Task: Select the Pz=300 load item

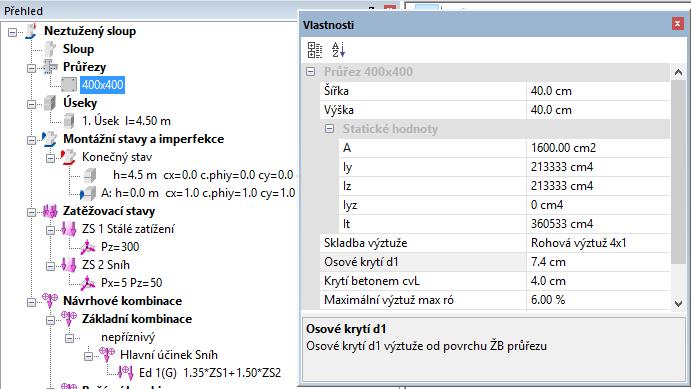Action: coord(120,247)
